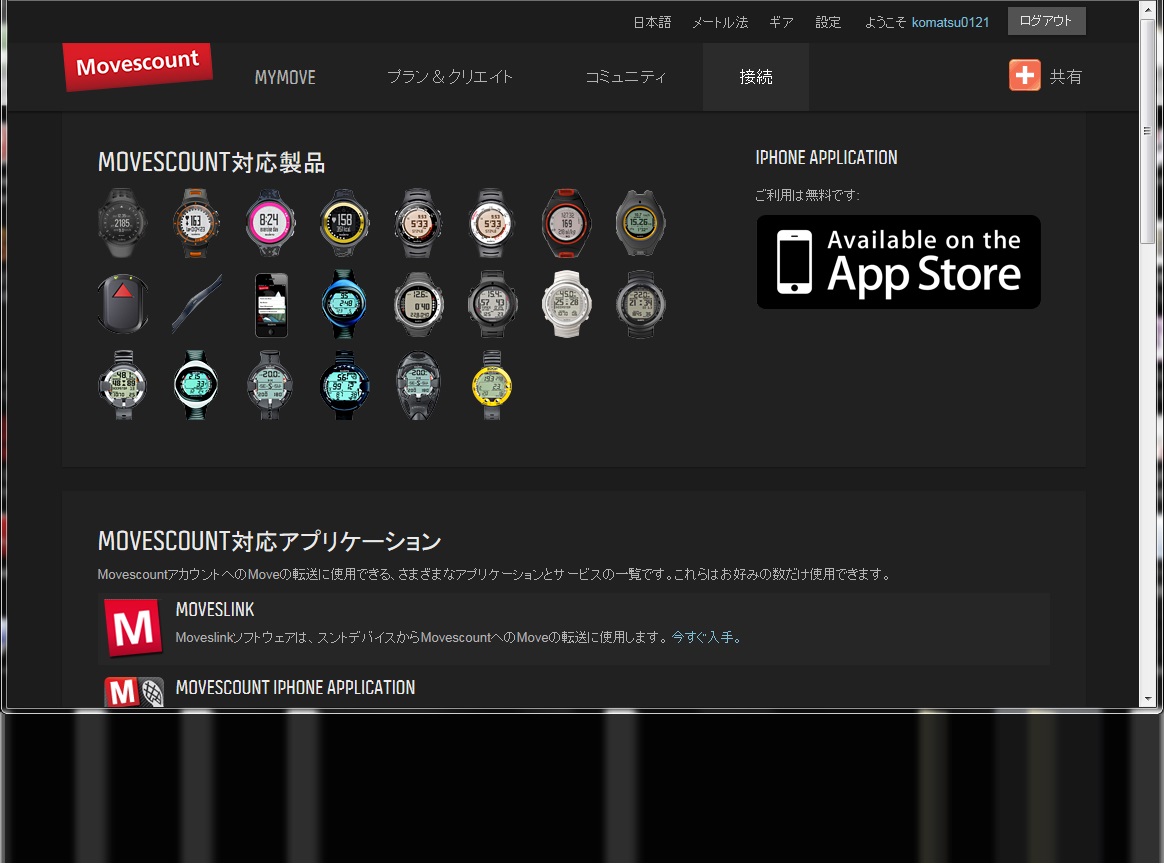Select the orange-accented watch showing 163
Viewport: 1164px width, 864px height.
[196, 223]
